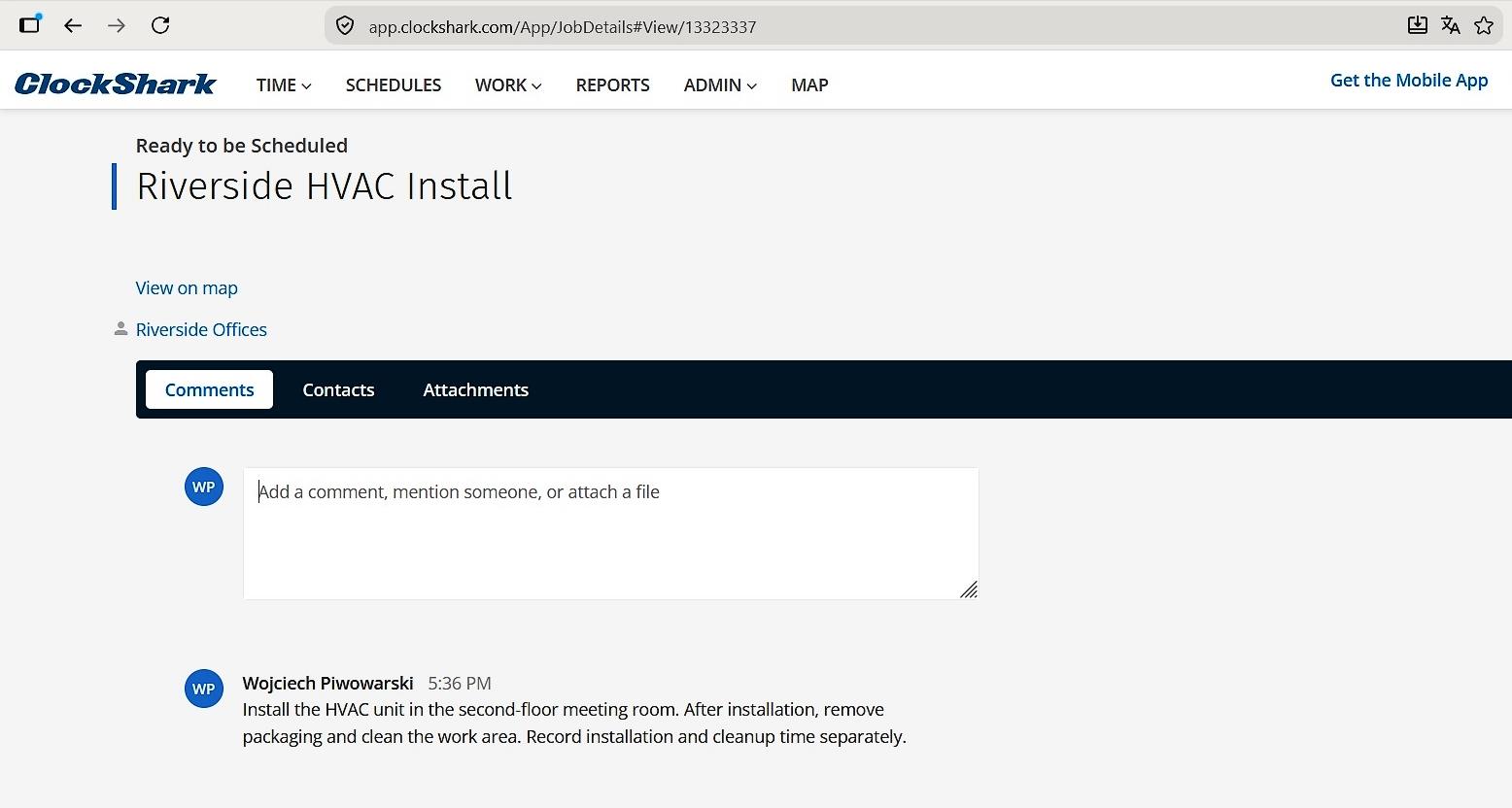The image size is (1512, 808).
Task: Click the 5:36 PM comment timestamp
Action: pos(460,684)
